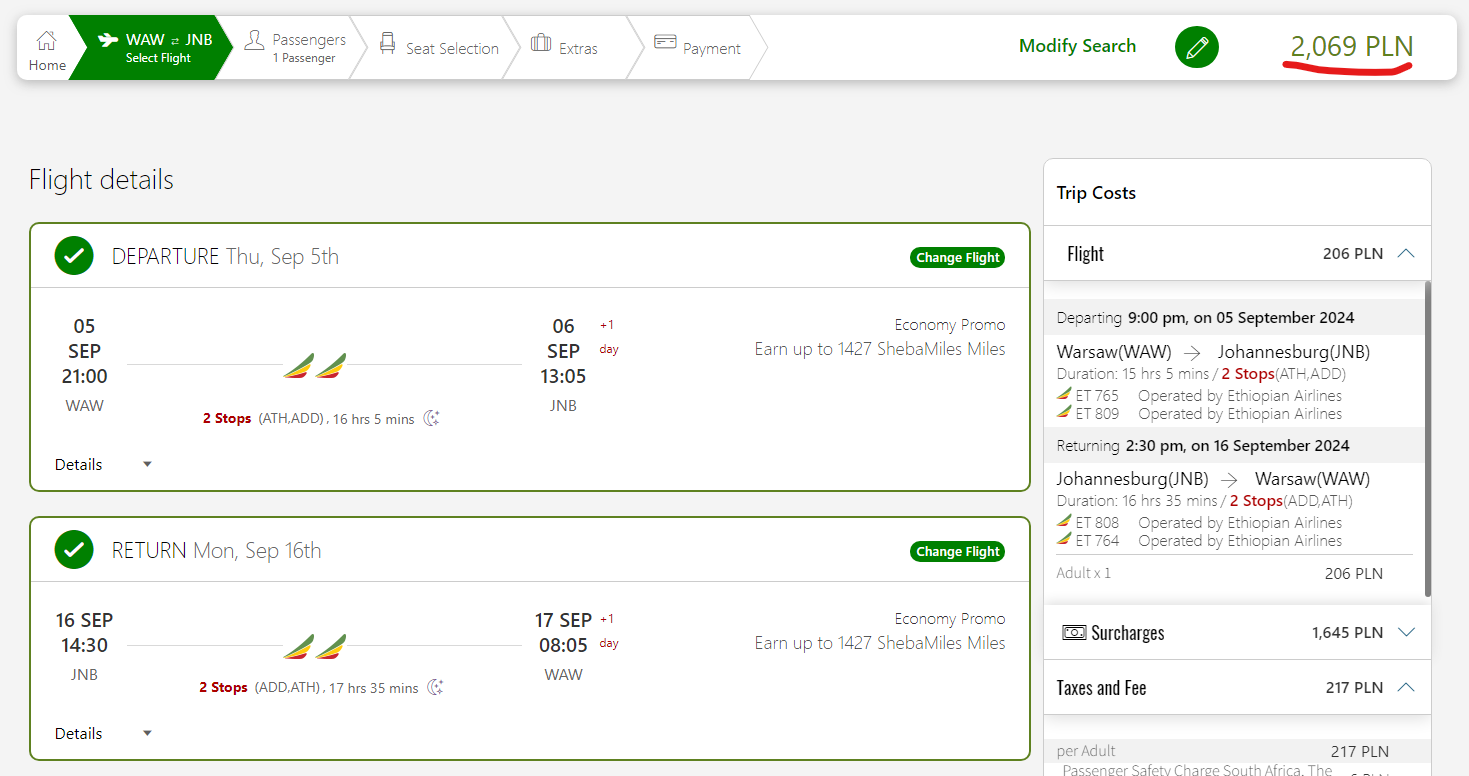Click Change Flight on the DEPARTURE card
This screenshot has height=776, width=1469.
pos(958,257)
